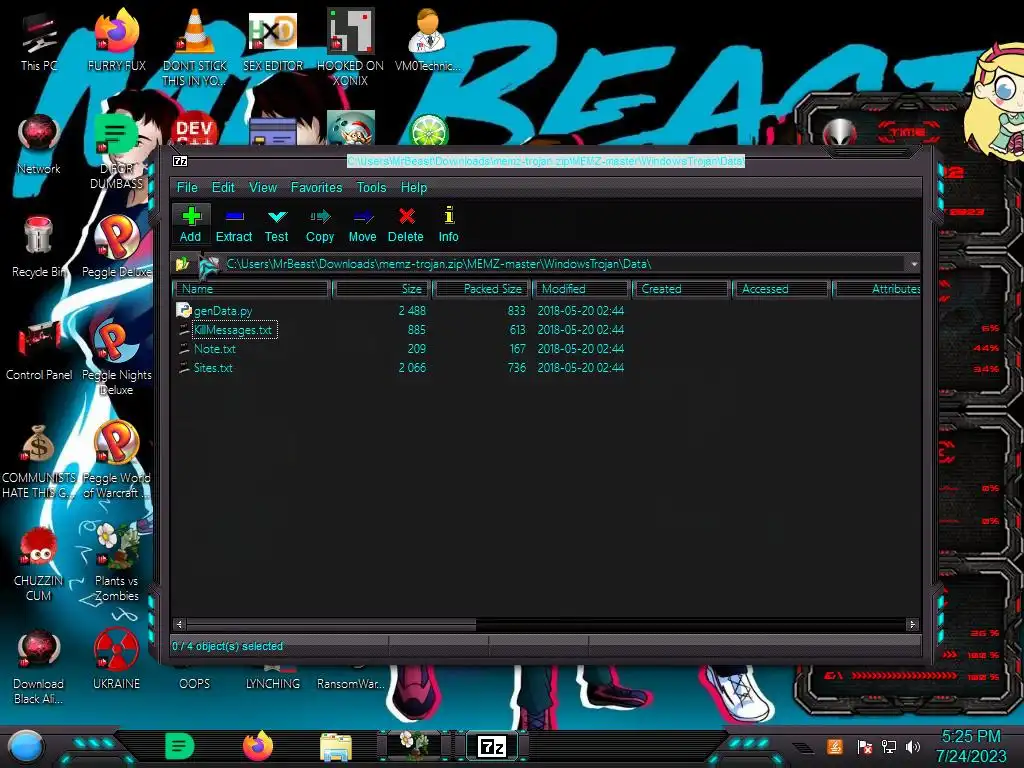The height and width of the screenshot is (768, 1024).
Task: Open the Control Panel desktop icon
Action: 39,350
